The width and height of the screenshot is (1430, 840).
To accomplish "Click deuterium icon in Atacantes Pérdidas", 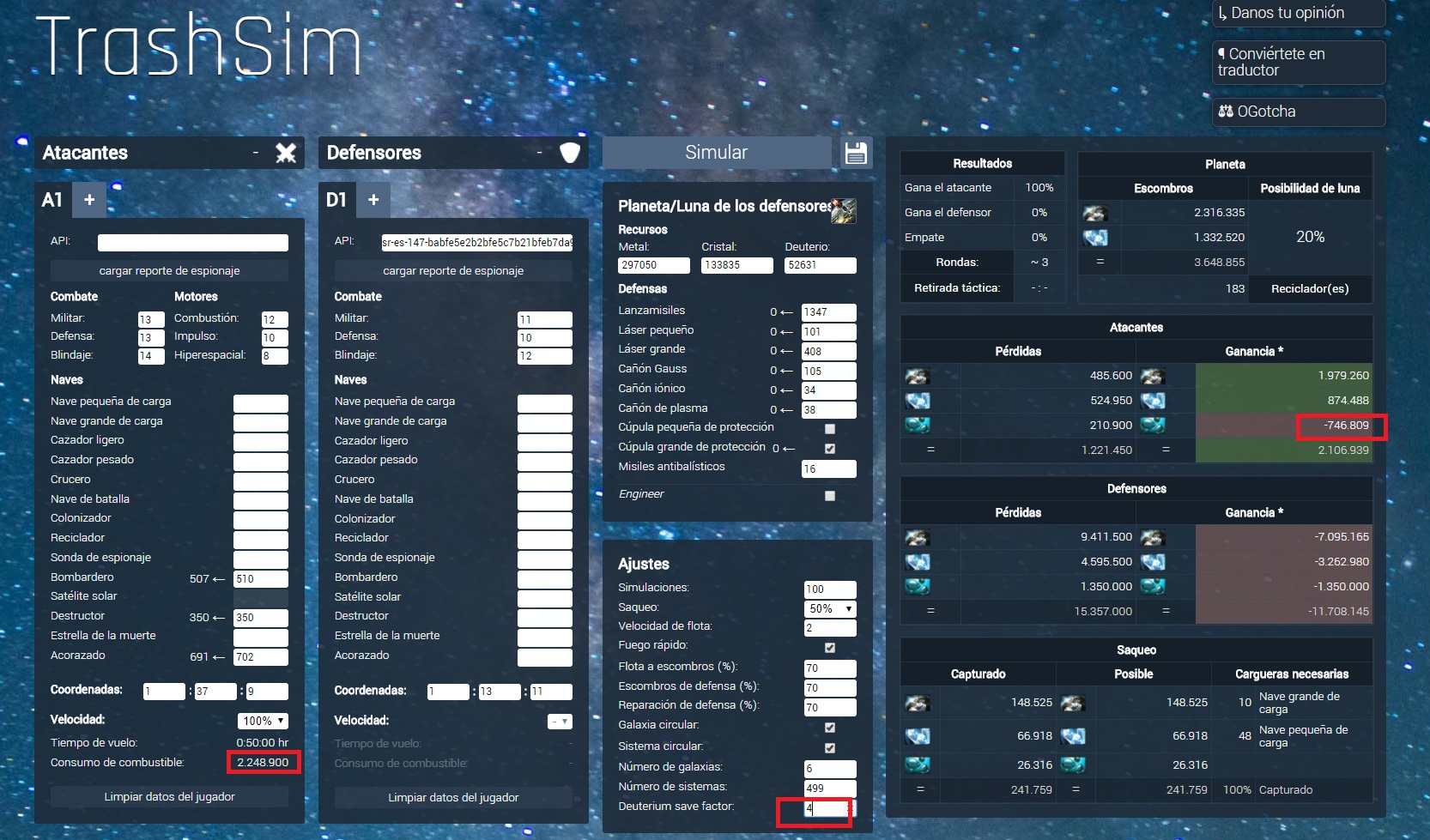I will coord(918,426).
